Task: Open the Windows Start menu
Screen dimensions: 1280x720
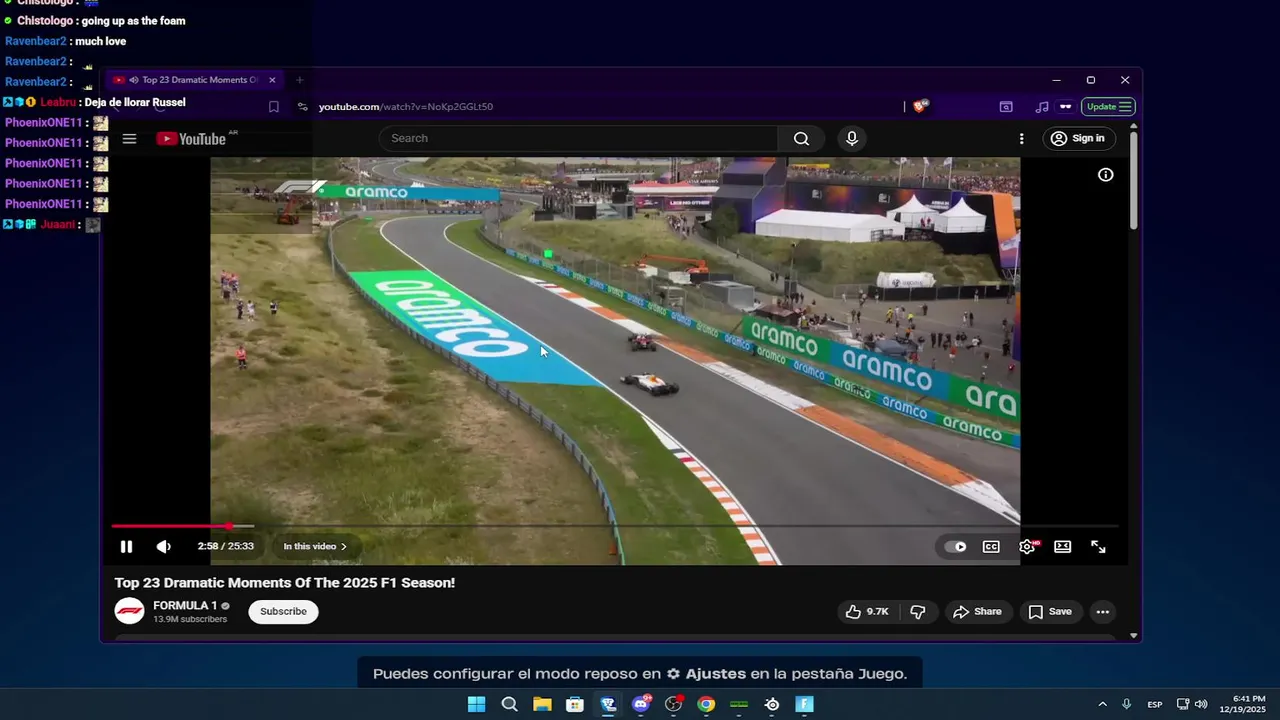Action: (476, 704)
